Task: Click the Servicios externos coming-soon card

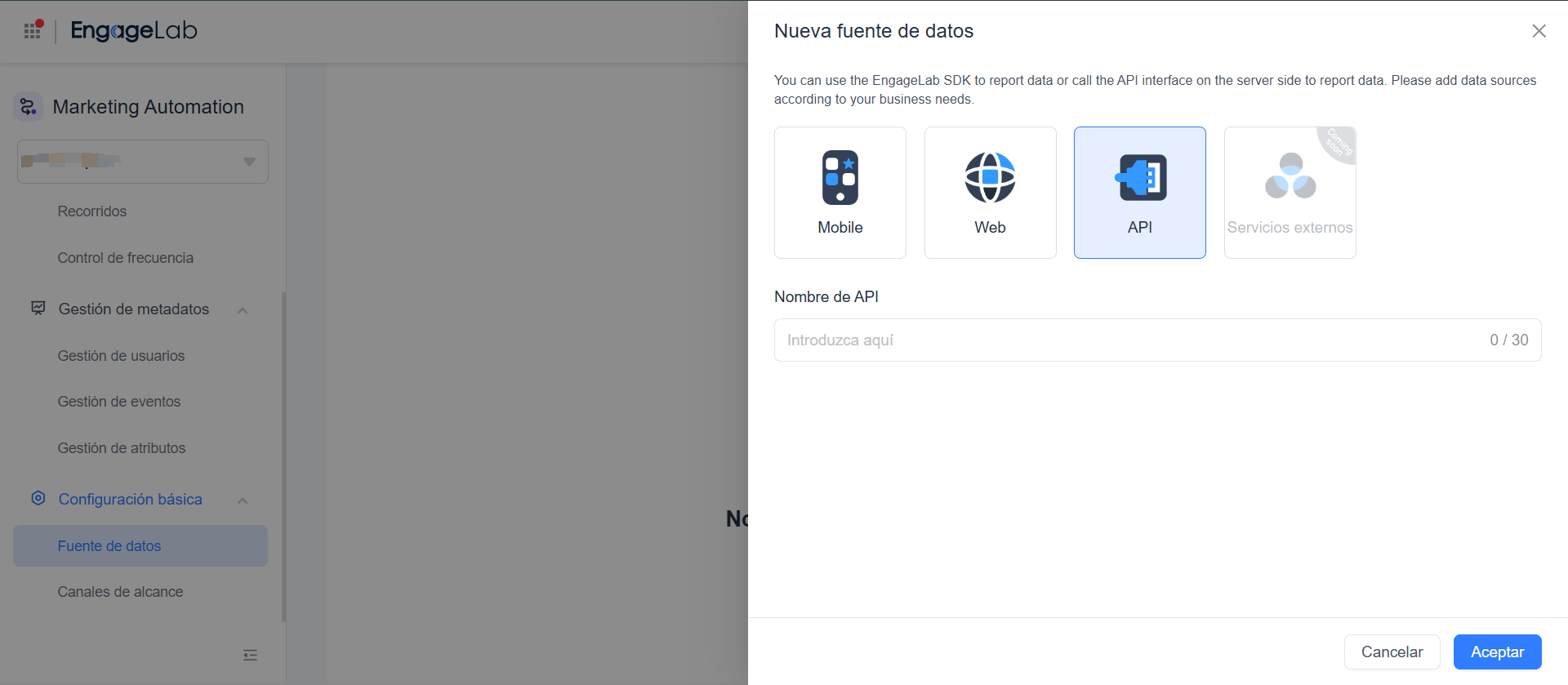Action: tap(1290, 193)
